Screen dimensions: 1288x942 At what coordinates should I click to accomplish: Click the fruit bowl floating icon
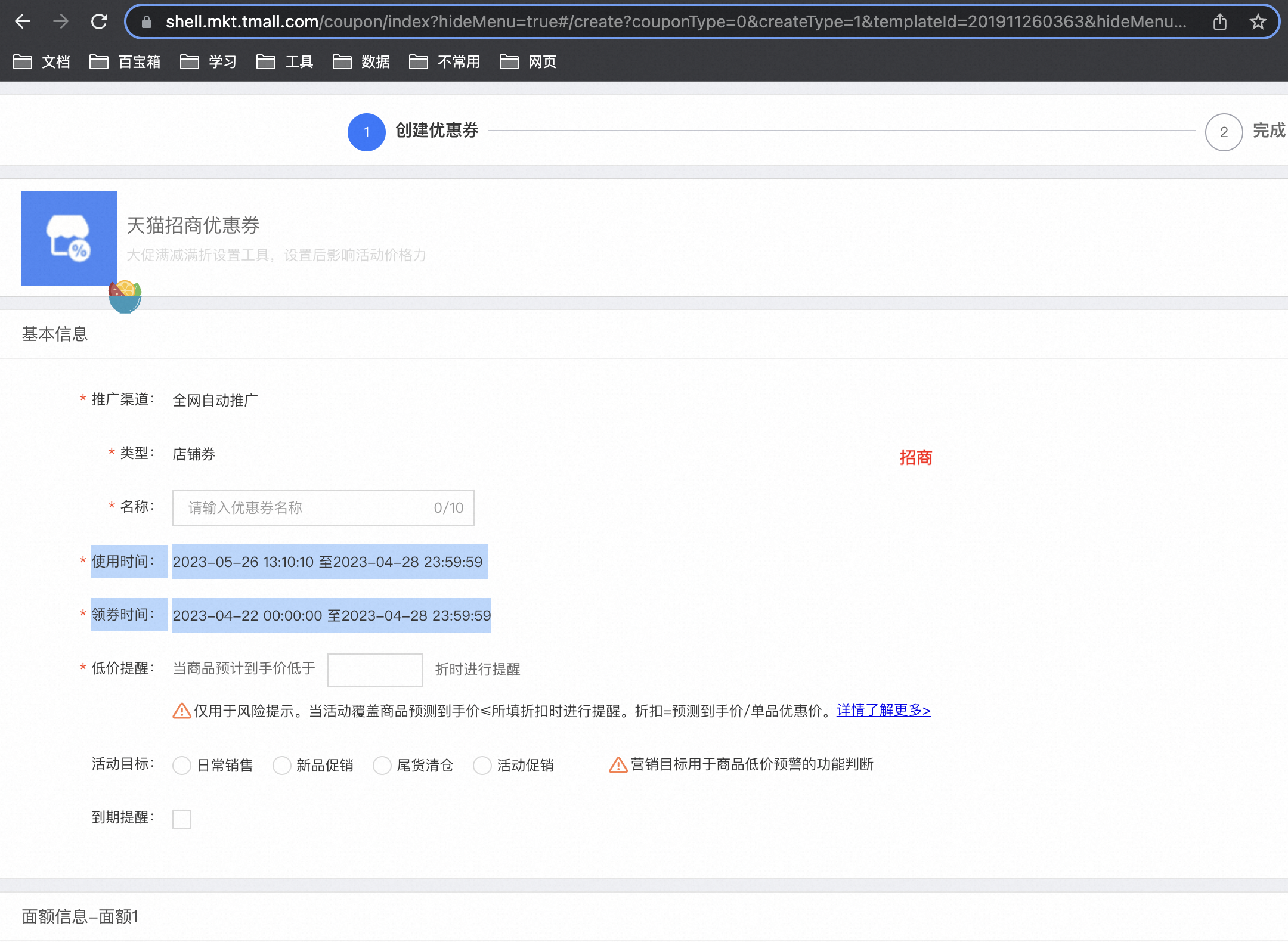point(125,296)
